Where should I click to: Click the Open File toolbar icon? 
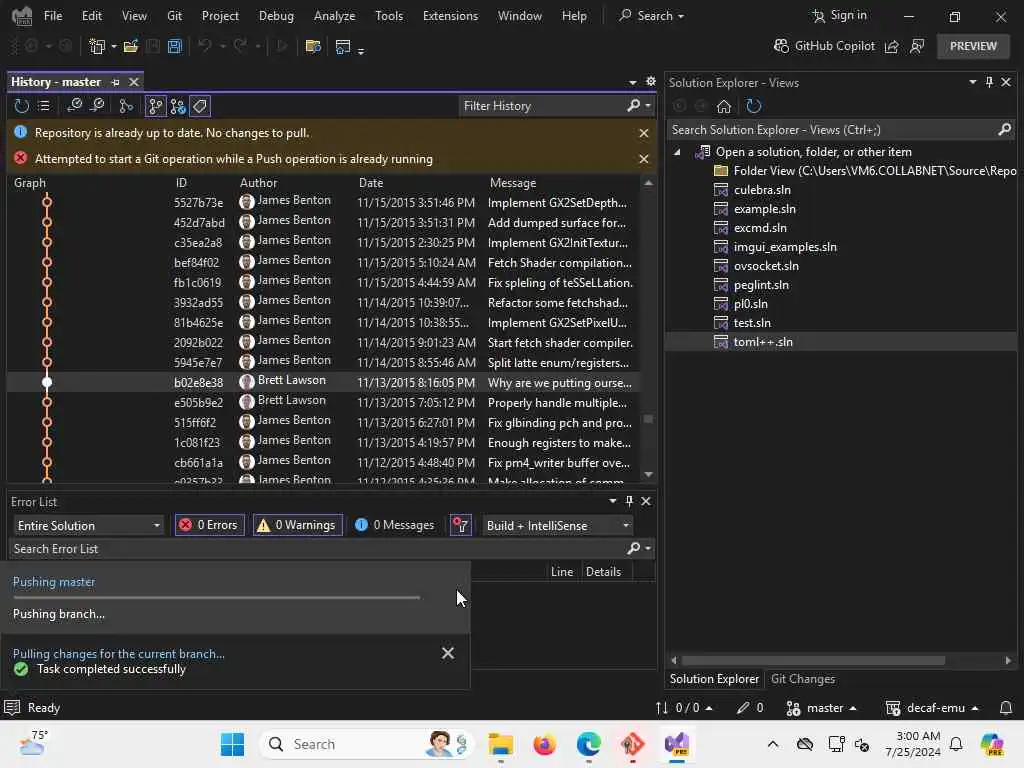(x=131, y=46)
